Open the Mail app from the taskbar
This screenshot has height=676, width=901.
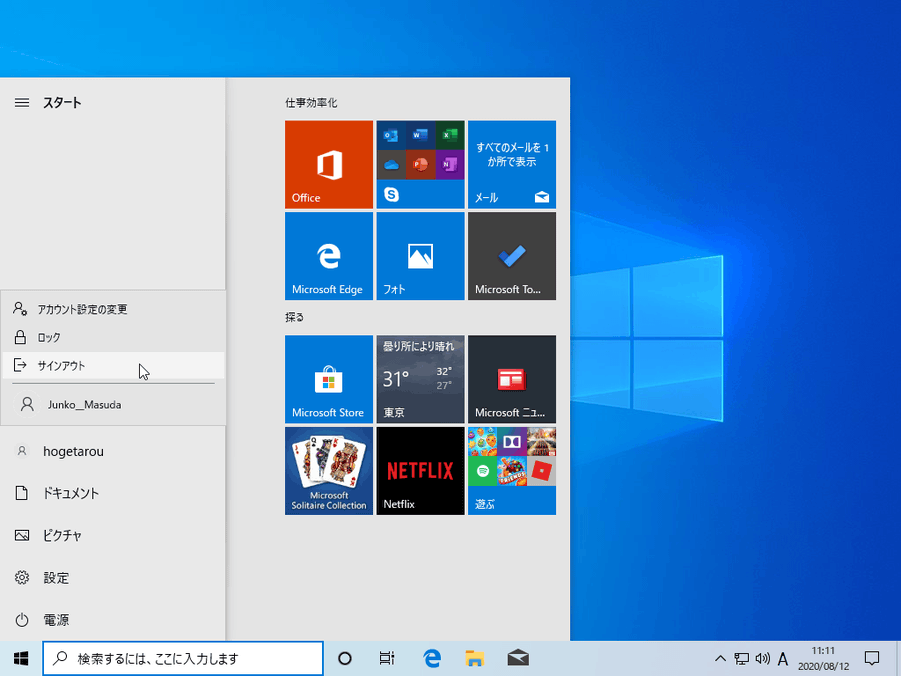[518, 659]
